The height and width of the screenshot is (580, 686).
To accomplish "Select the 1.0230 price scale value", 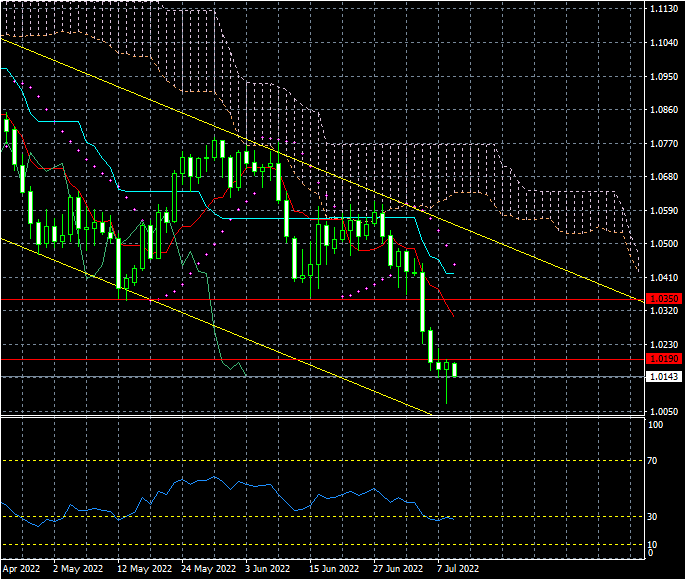I will click(x=664, y=345).
